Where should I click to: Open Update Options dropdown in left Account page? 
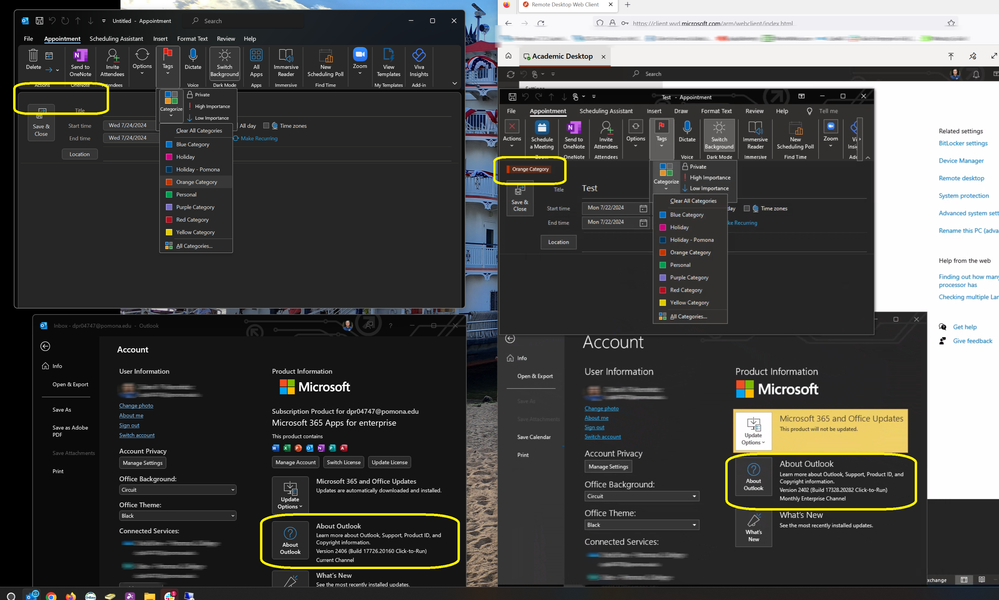pos(290,495)
